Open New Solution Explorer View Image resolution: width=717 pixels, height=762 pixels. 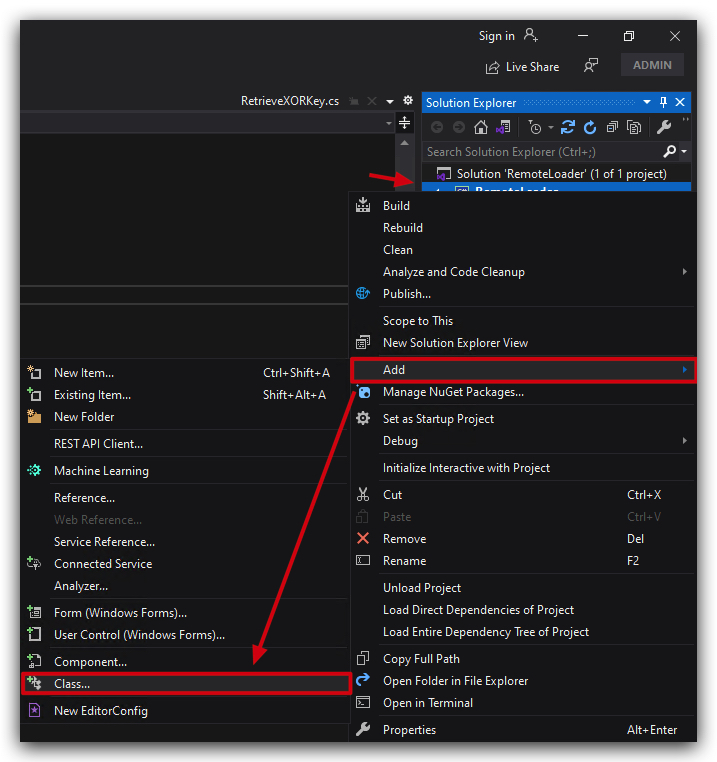[523, 343]
